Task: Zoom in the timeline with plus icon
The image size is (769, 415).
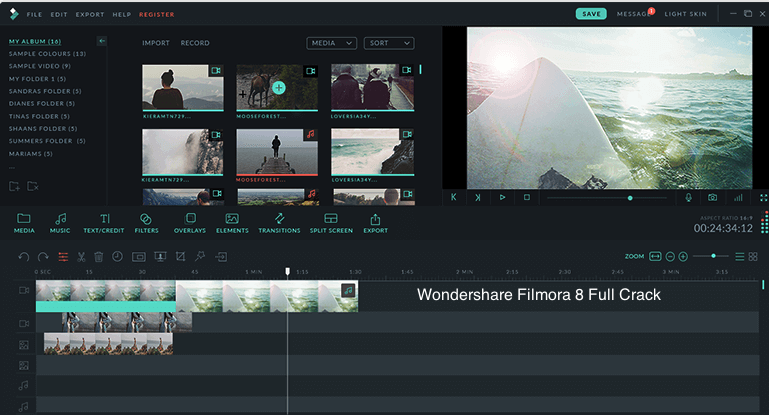Action: coord(683,256)
